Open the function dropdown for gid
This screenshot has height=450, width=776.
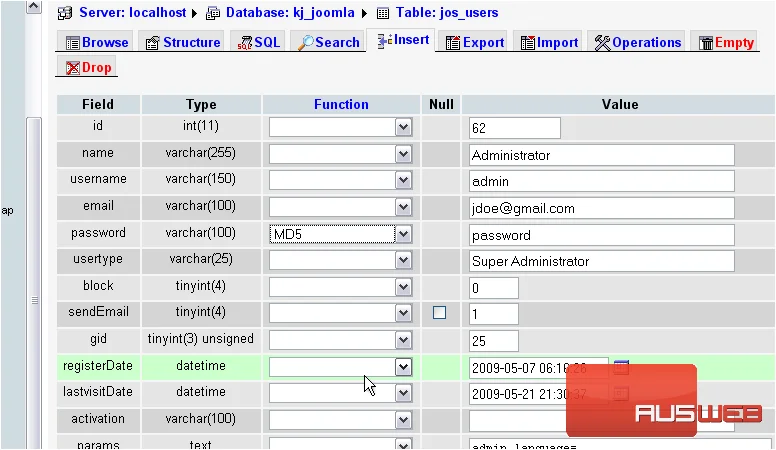340,340
